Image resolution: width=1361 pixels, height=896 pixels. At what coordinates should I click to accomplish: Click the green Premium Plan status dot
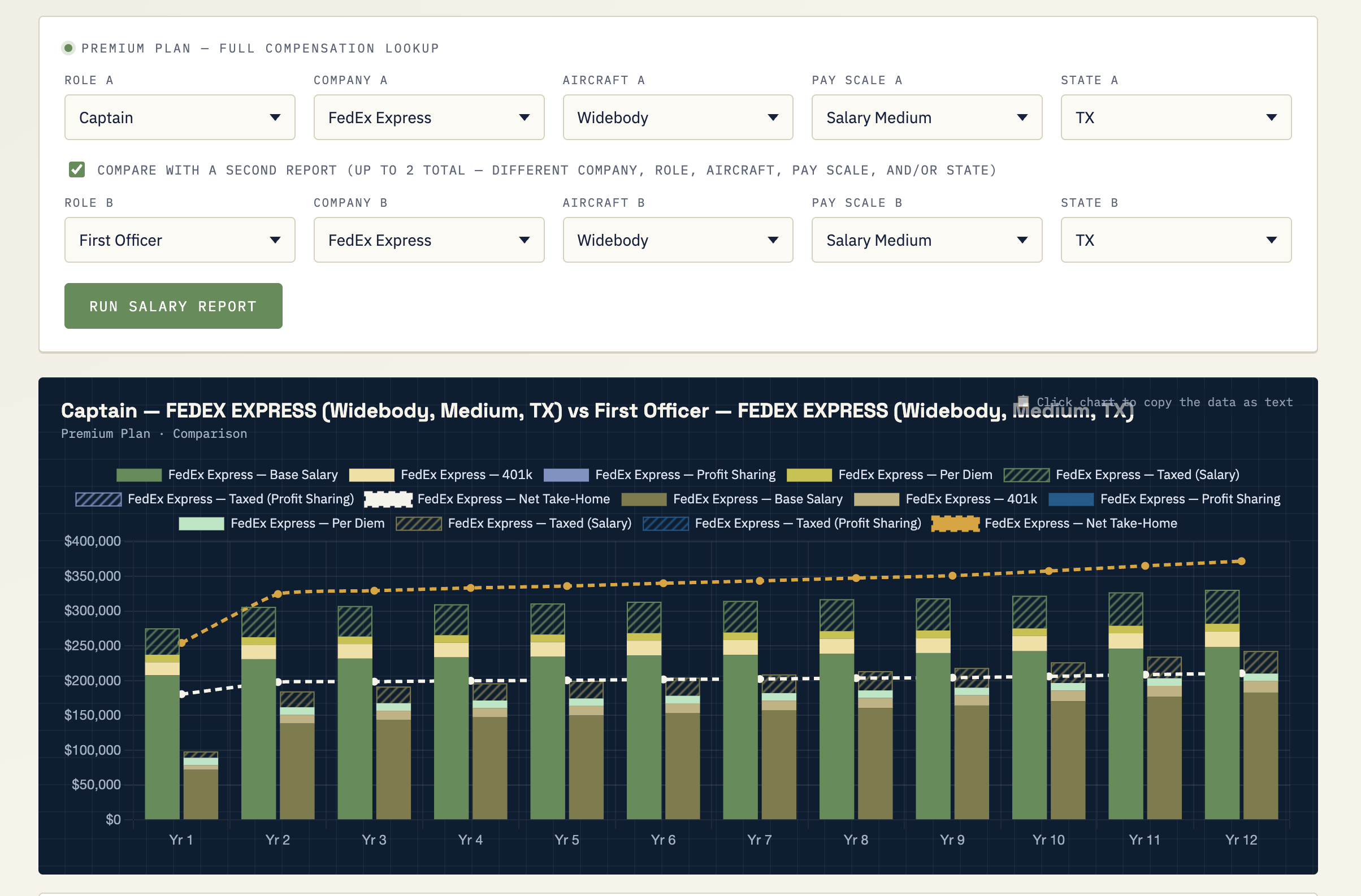tap(68, 48)
